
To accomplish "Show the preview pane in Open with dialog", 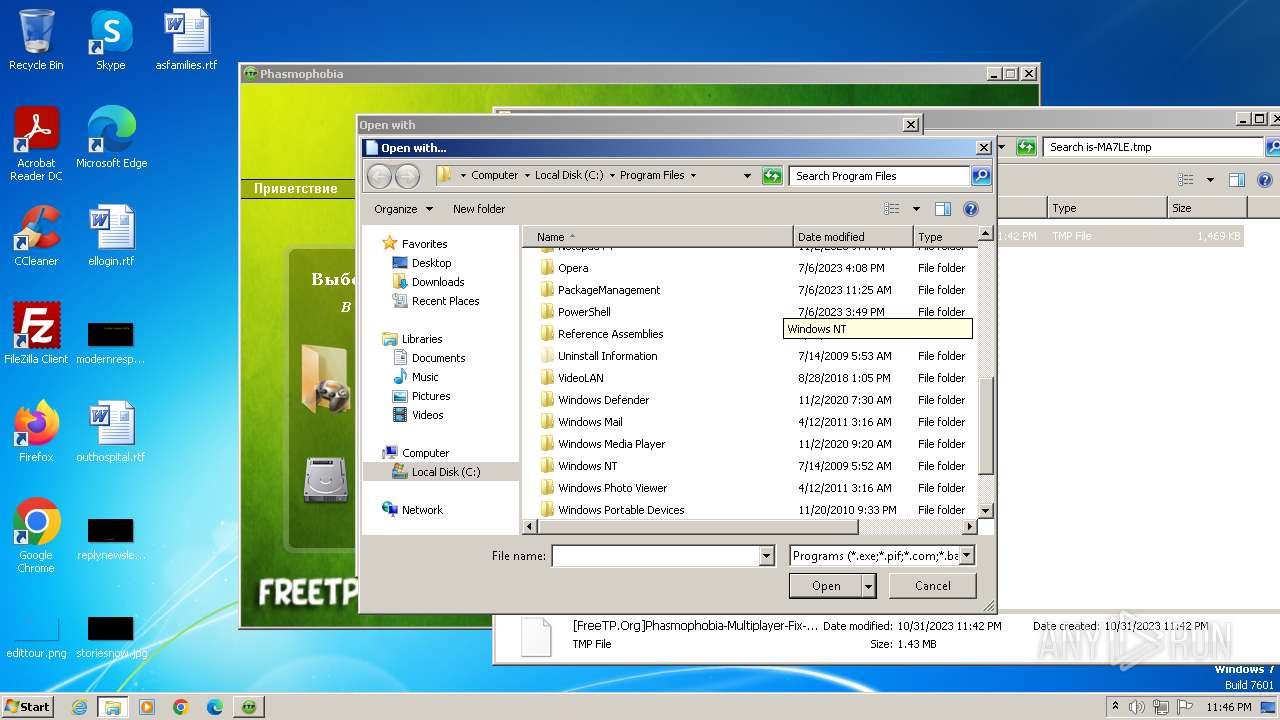I will (942, 209).
